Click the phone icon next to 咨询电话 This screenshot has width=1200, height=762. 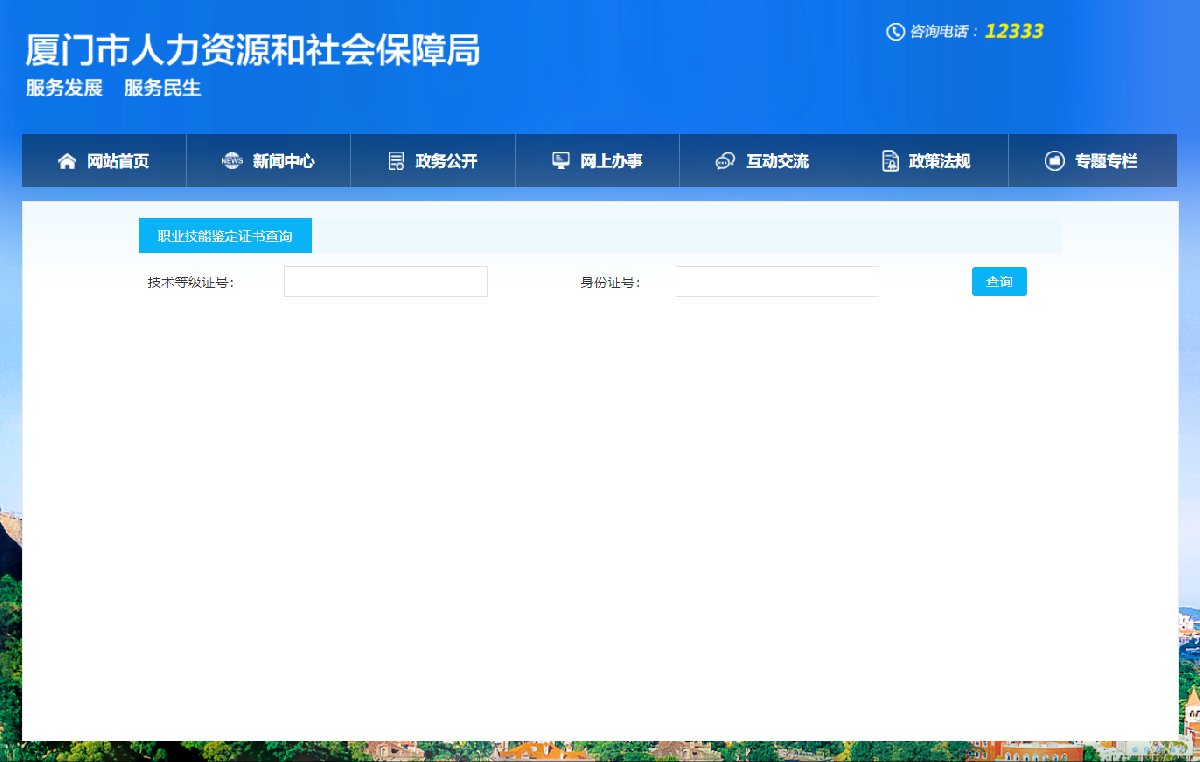pyautogui.click(x=895, y=32)
